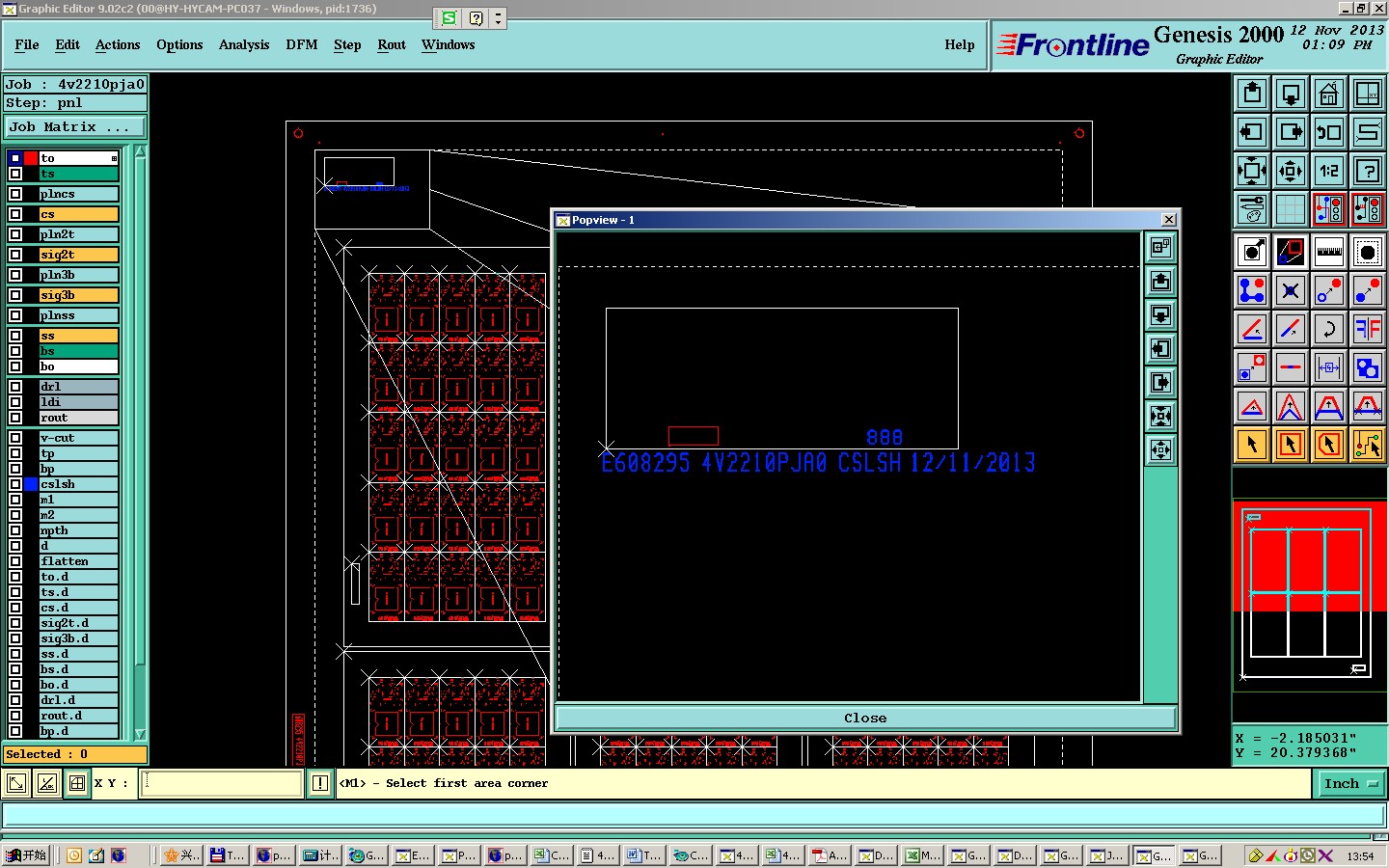Viewport: 1389px width, 868px height.
Task: Toggle the checkbox for layer pln3b
Action: coord(15,275)
